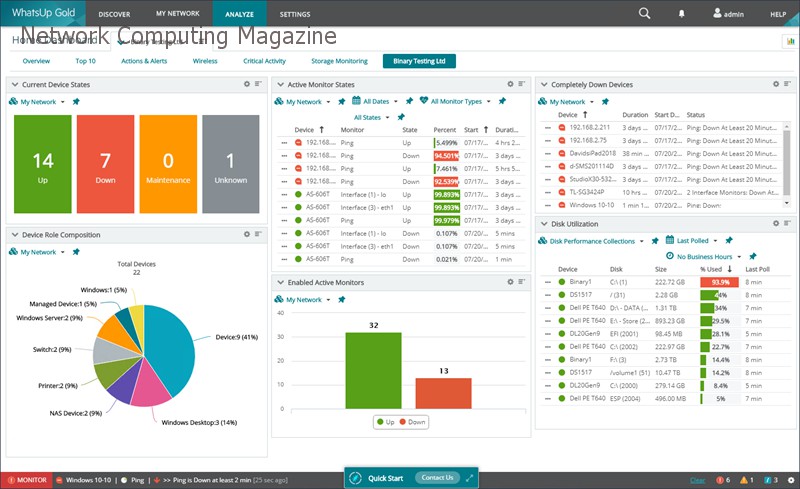Open row menu for TL-SG3424P device
The height and width of the screenshot is (489, 800).
(547, 192)
